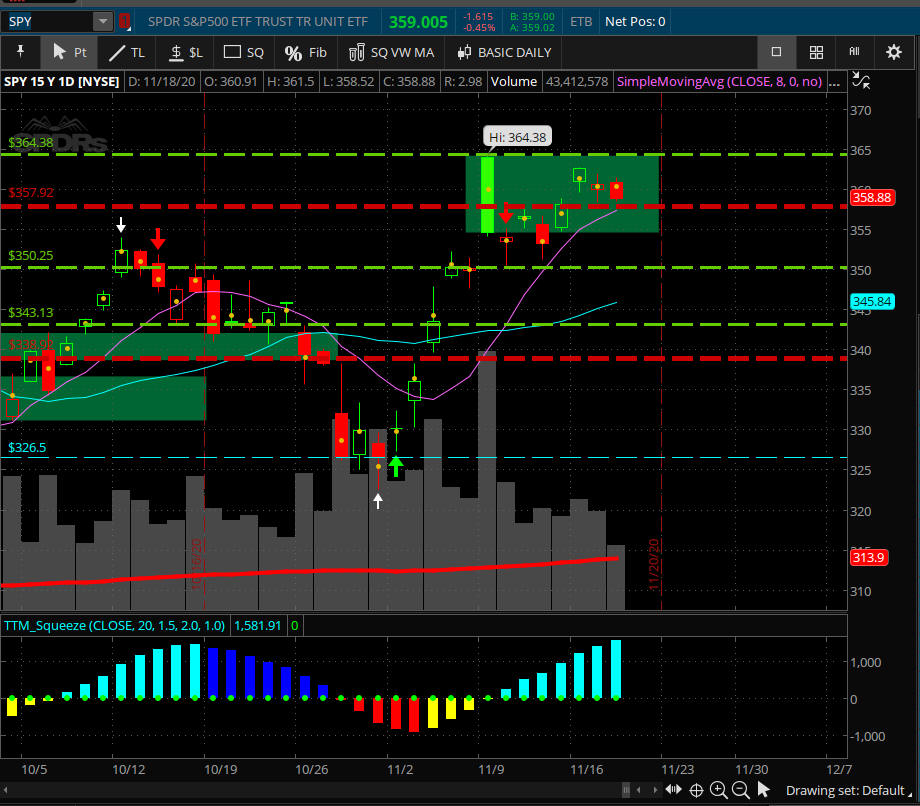
Task: Click the SPY symbol input field
Action: (x=47, y=22)
